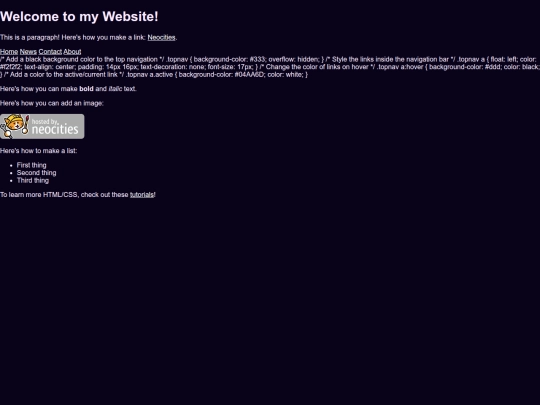This screenshot has height=405, width=540.
Task: Follow the tutorials link
Action: pos(142,195)
